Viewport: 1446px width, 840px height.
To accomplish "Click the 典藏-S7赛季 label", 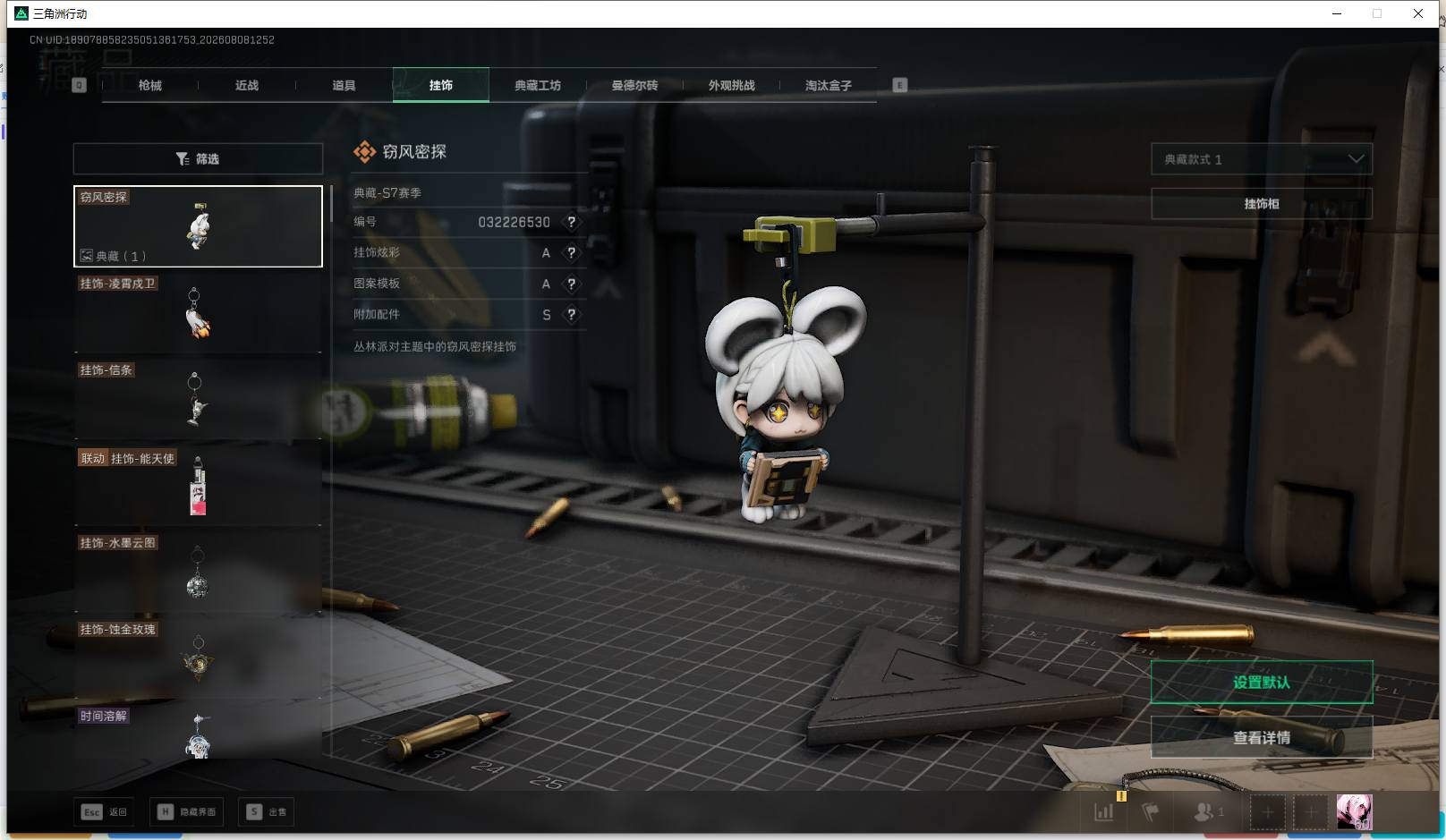I will click(387, 192).
